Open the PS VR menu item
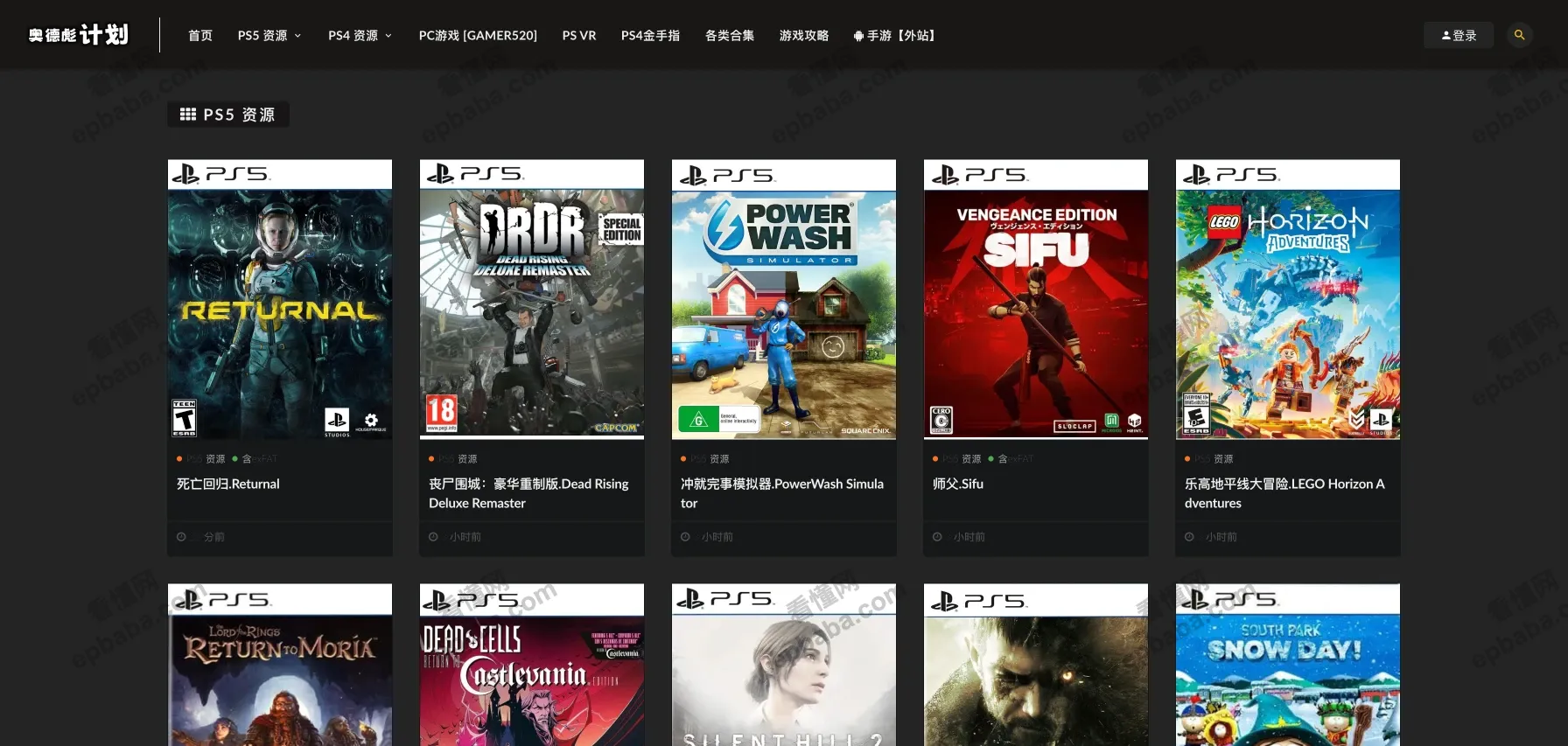This screenshot has width=1568, height=746. 579,35
